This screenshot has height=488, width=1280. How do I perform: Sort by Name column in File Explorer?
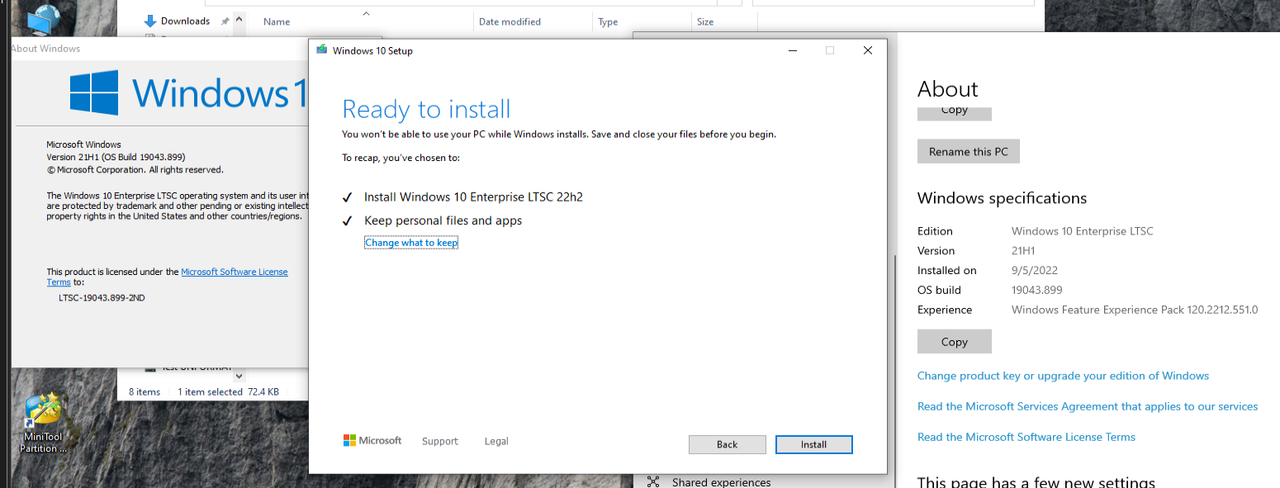277,22
